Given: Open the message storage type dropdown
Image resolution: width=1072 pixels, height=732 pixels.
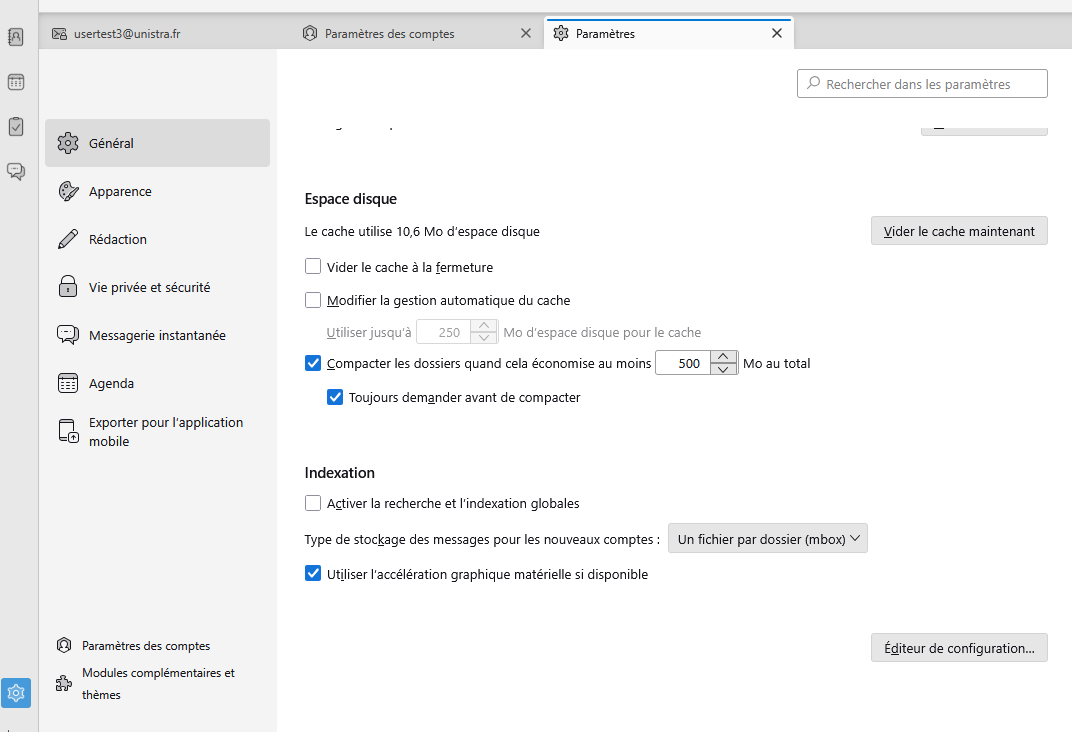Looking at the screenshot, I should 767,539.
